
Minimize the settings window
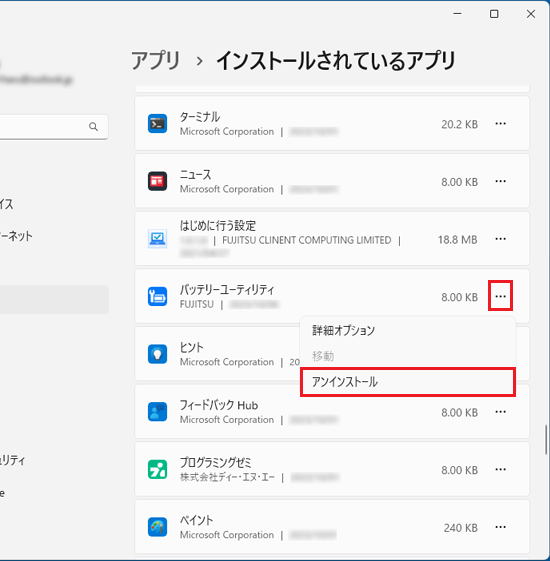click(457, 14)
